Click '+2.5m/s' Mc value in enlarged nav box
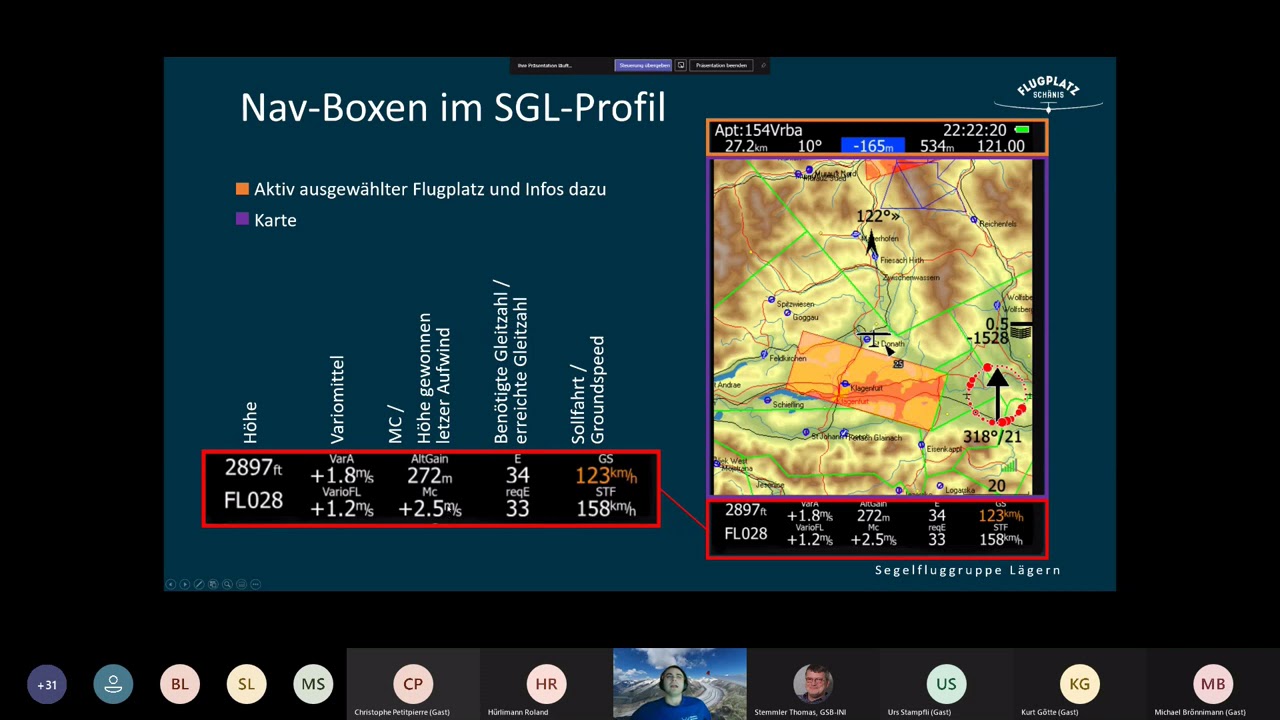 [x=430, y=509]
